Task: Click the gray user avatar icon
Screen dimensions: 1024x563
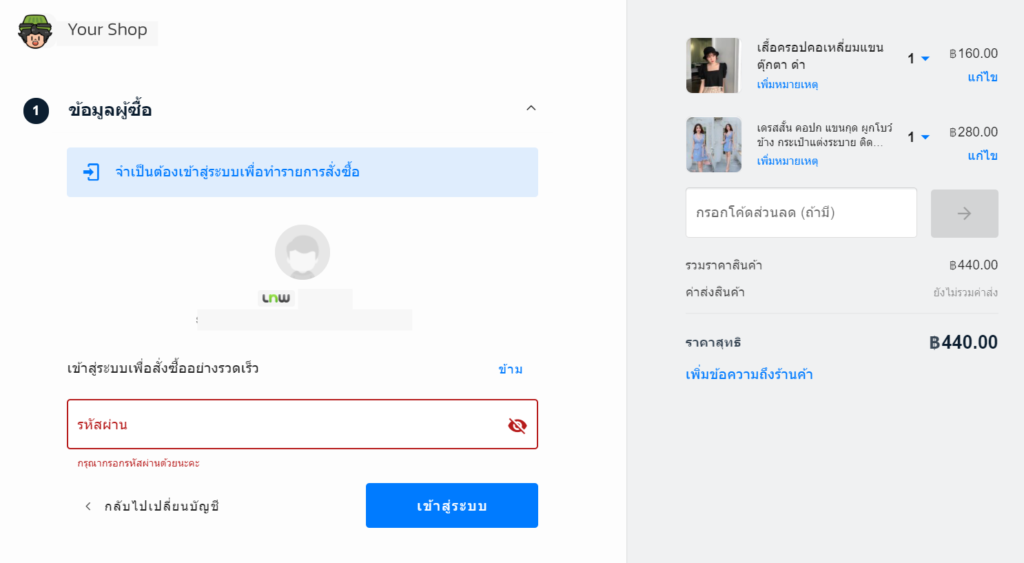Action: pyautogui.click(x=302, y=252)
